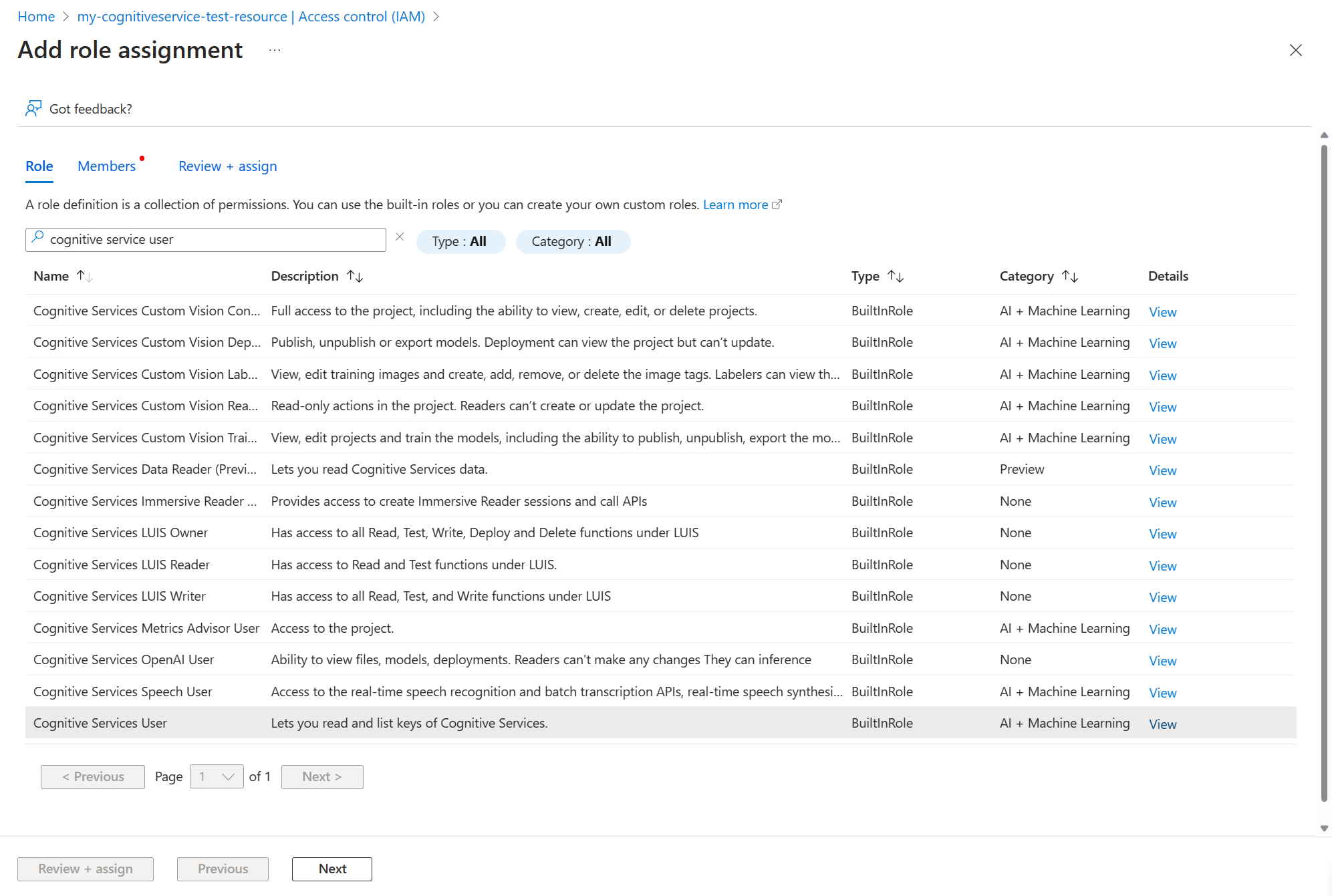This screenshot has height=896, width=1332.
Task: Sort roles by Type column
Action: point(896,276)
